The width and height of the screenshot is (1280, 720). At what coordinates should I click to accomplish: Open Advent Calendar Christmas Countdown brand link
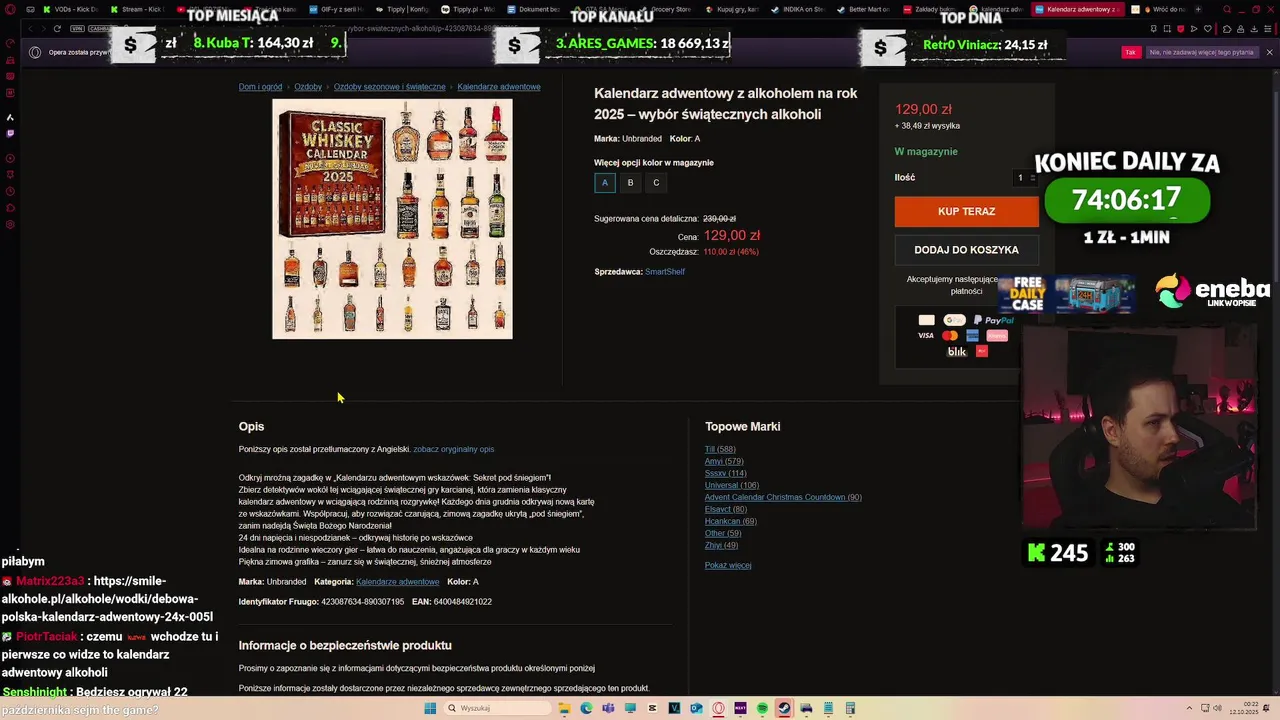tap(783, 498)
